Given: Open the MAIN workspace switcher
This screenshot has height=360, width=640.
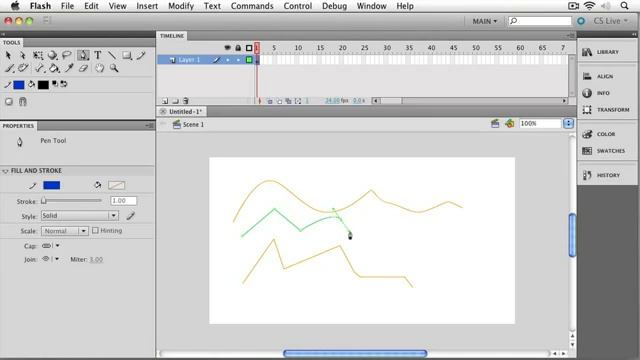Looking at the screenshot, I should 485,21.
